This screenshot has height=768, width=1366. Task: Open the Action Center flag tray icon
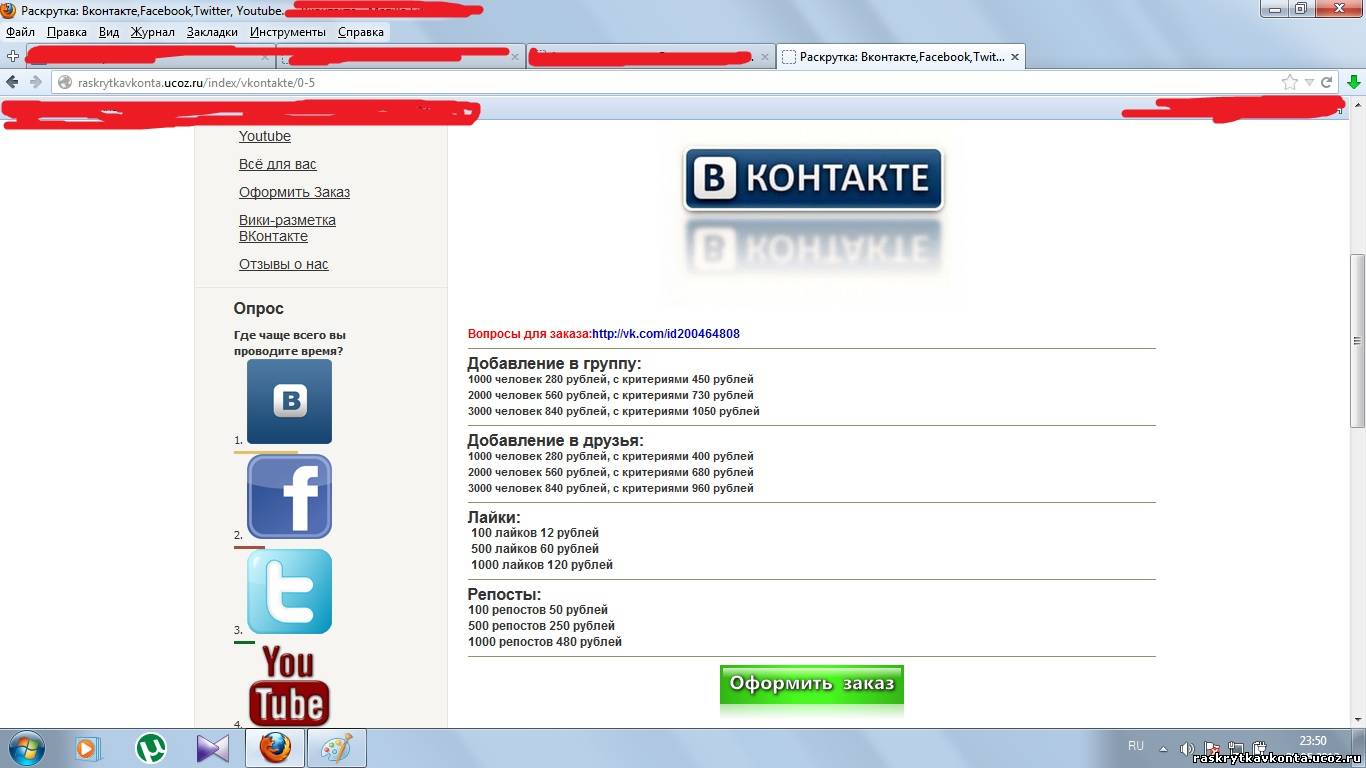(x=1212, y=748)
